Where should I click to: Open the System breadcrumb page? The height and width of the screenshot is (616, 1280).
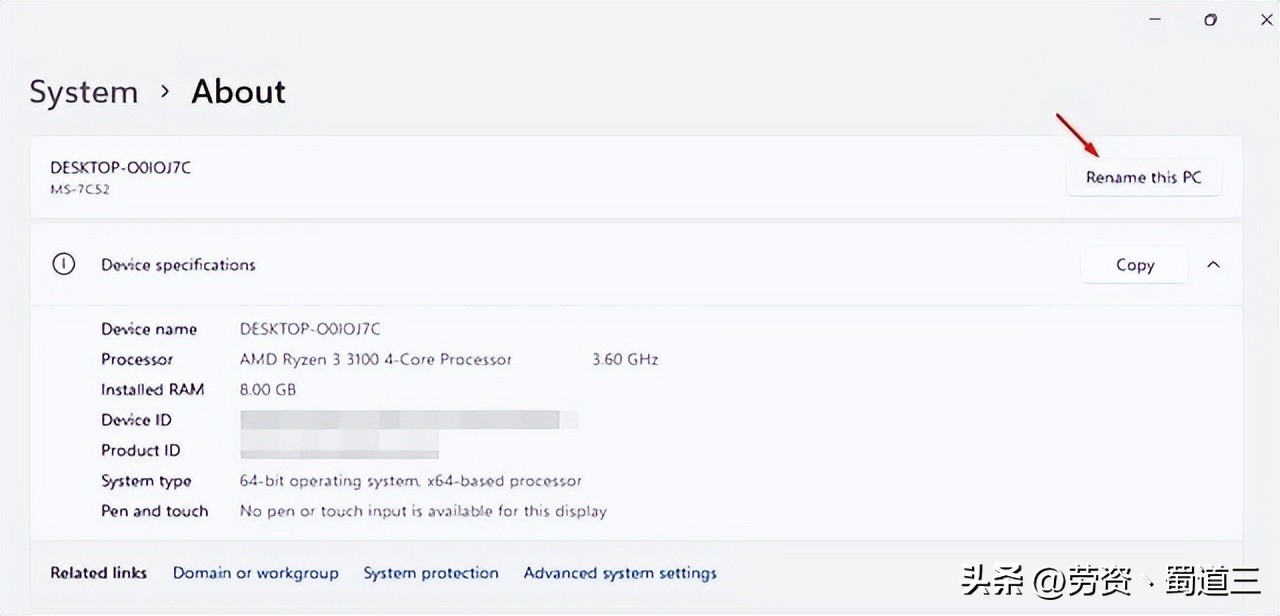(x=83, y=91)
